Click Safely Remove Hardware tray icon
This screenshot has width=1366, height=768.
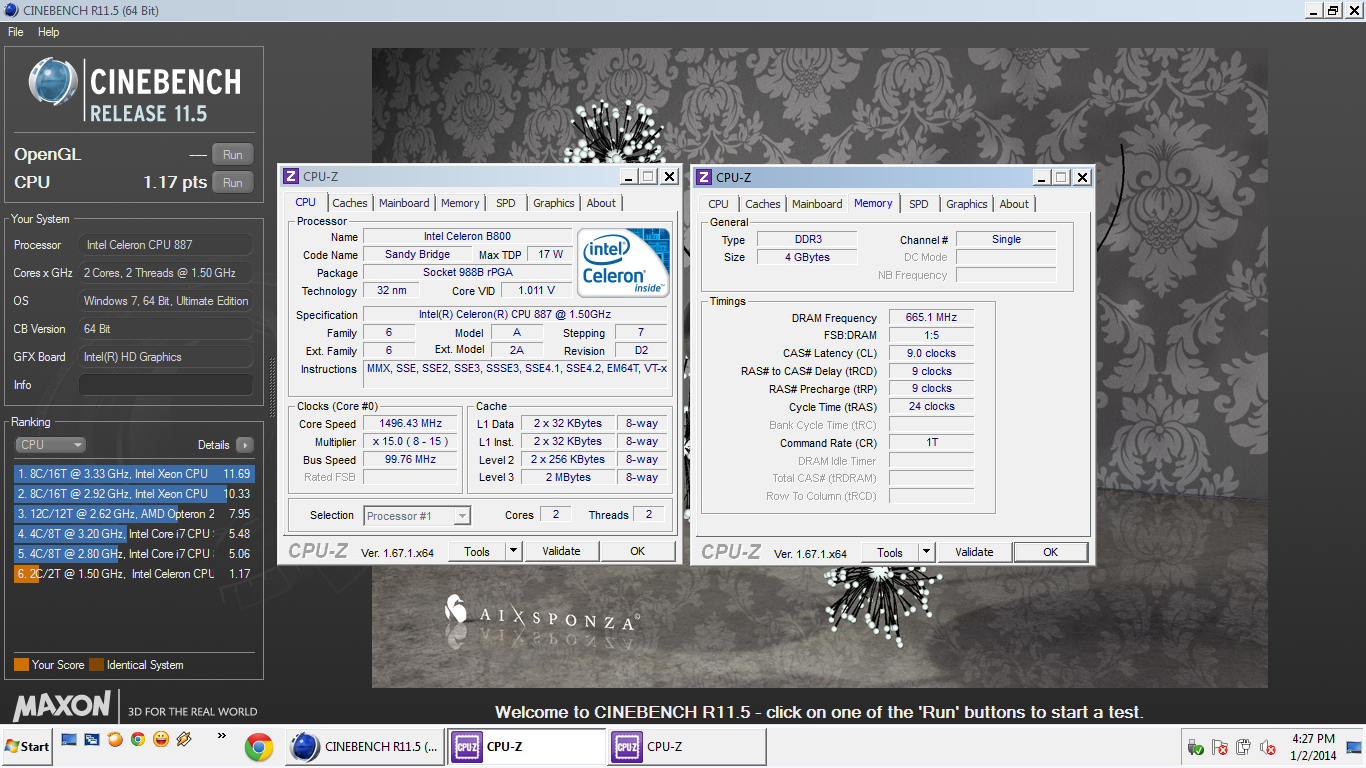[x=1195, y=747]
